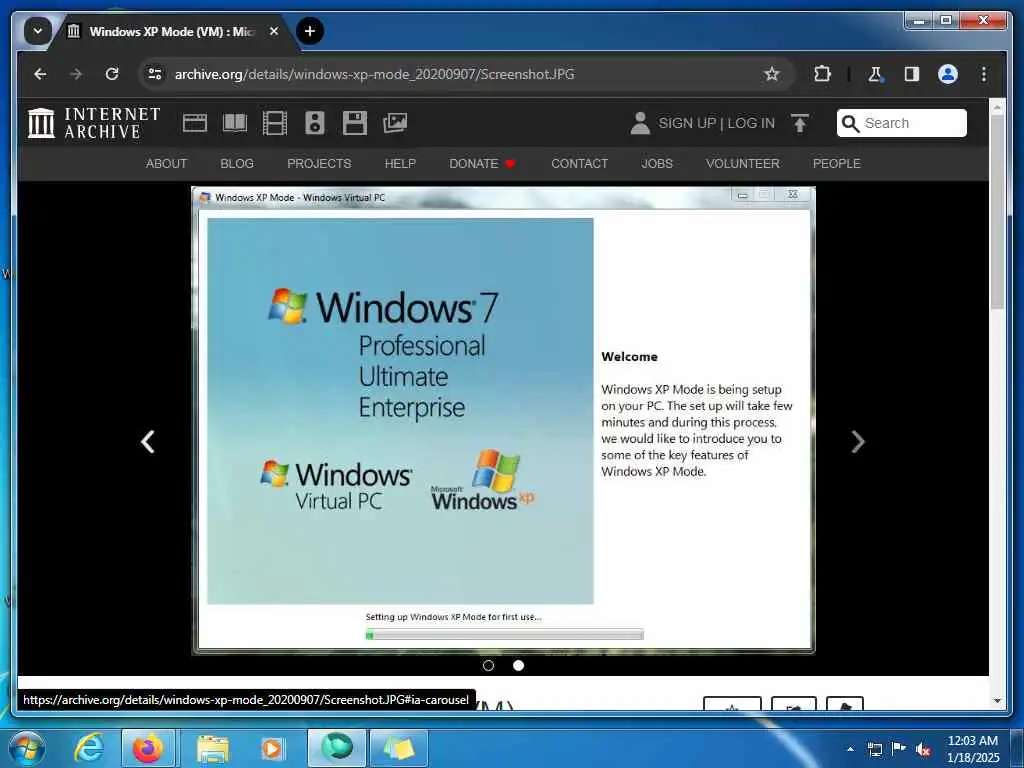
Task: Open the Images icon
Action: click(x=395, y=123)
